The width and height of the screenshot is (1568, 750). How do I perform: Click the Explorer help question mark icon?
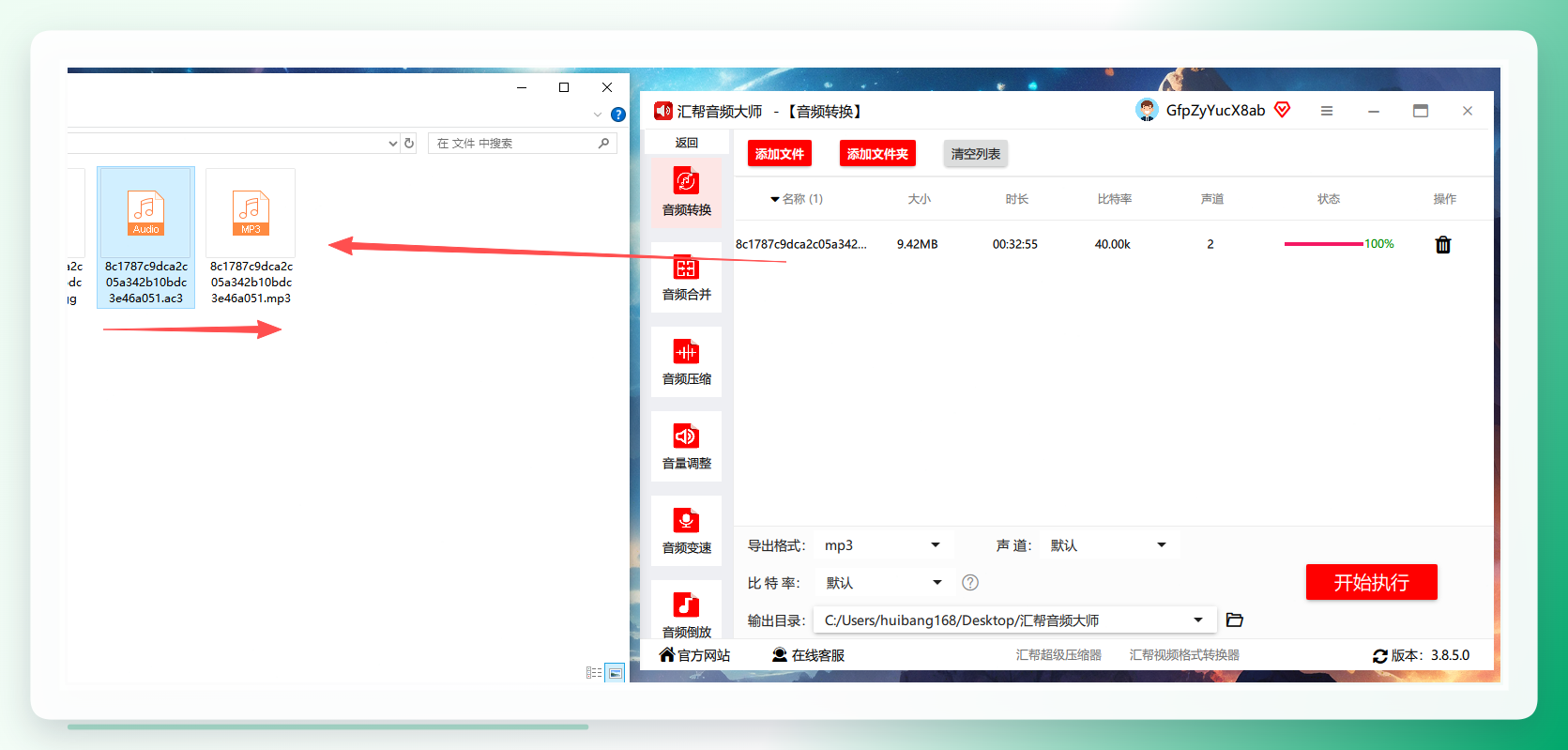[617, 115]
